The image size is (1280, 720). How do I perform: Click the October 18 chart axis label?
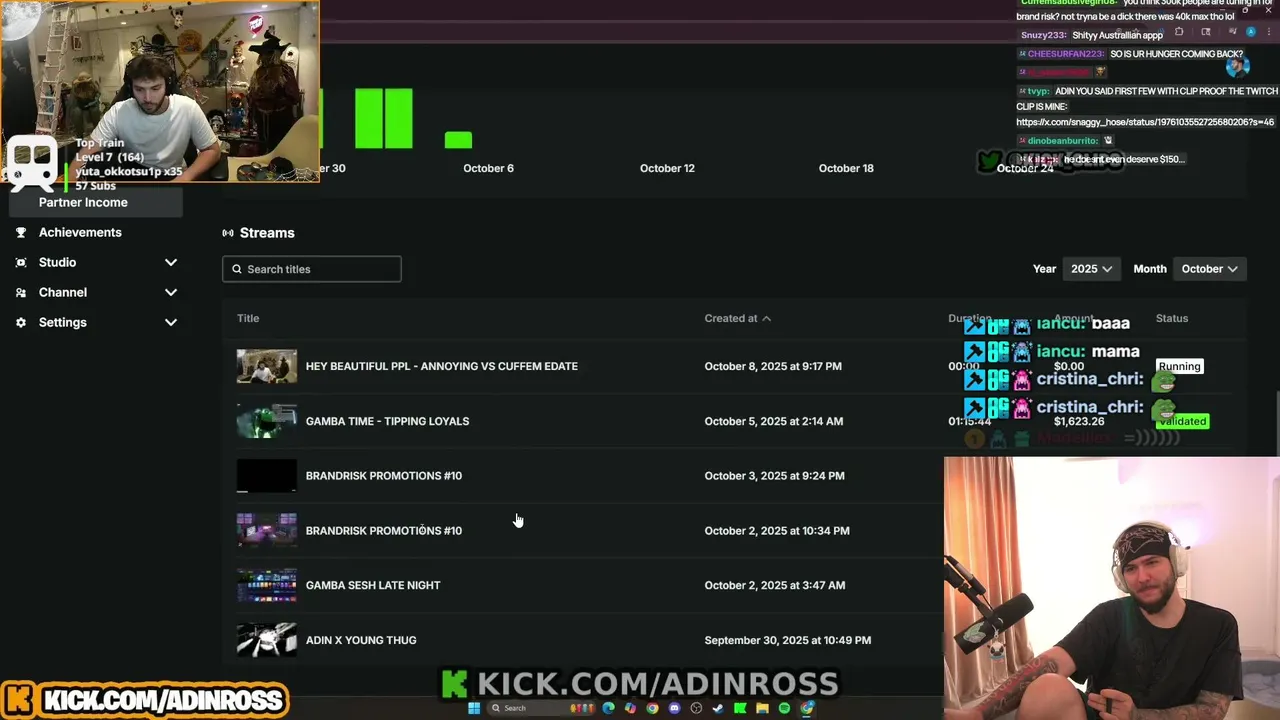point(846,168)
